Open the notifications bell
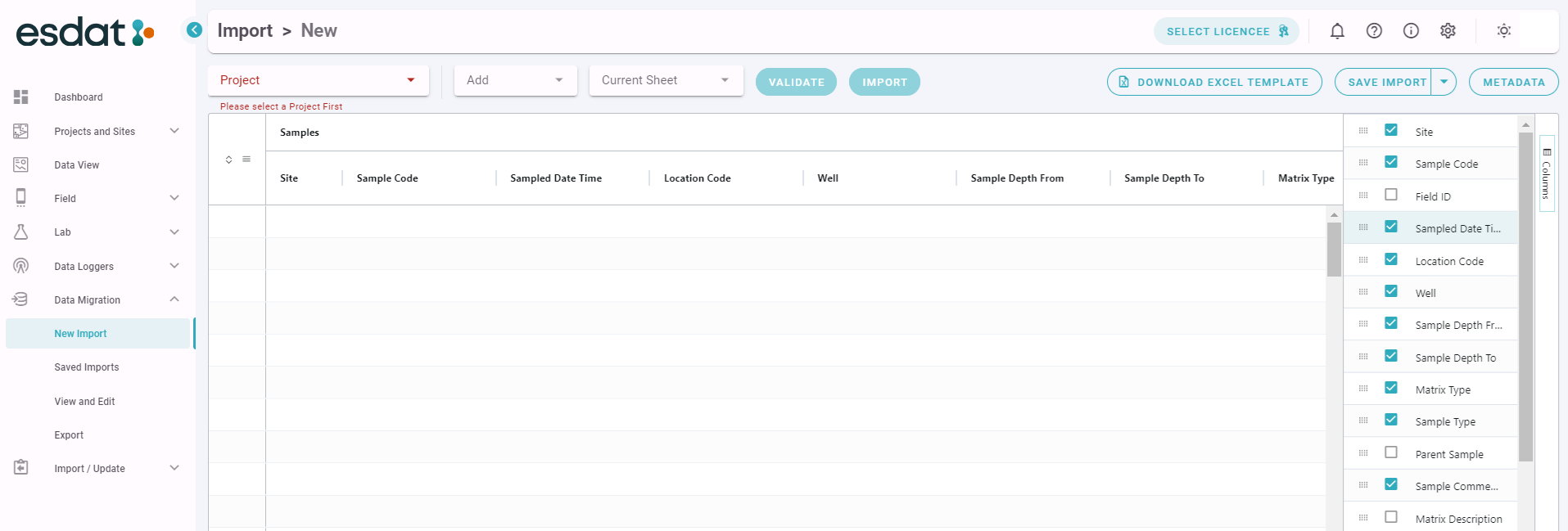 (x=1337, y=31)
